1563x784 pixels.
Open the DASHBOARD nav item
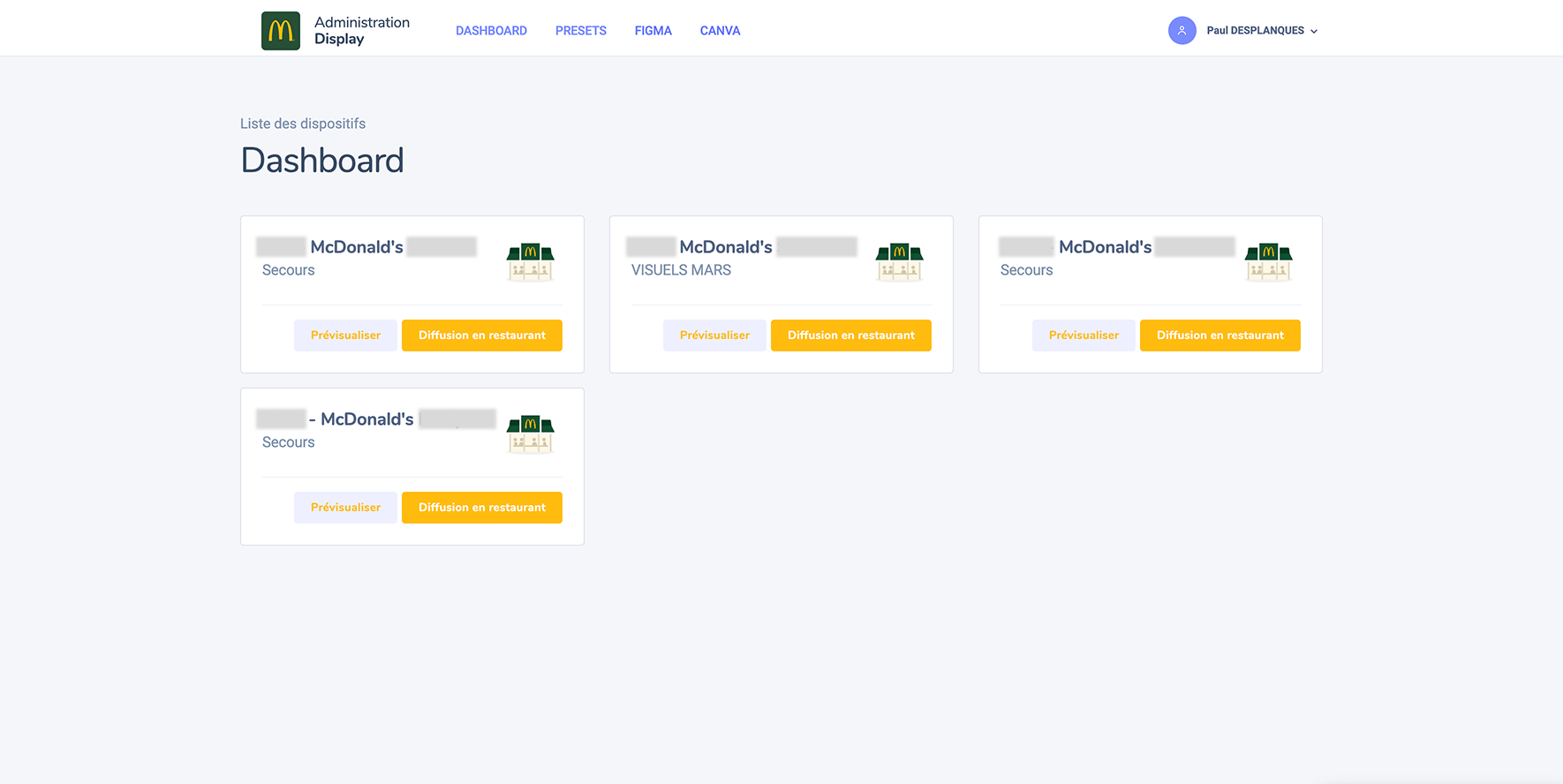click(x=491, y=31)
